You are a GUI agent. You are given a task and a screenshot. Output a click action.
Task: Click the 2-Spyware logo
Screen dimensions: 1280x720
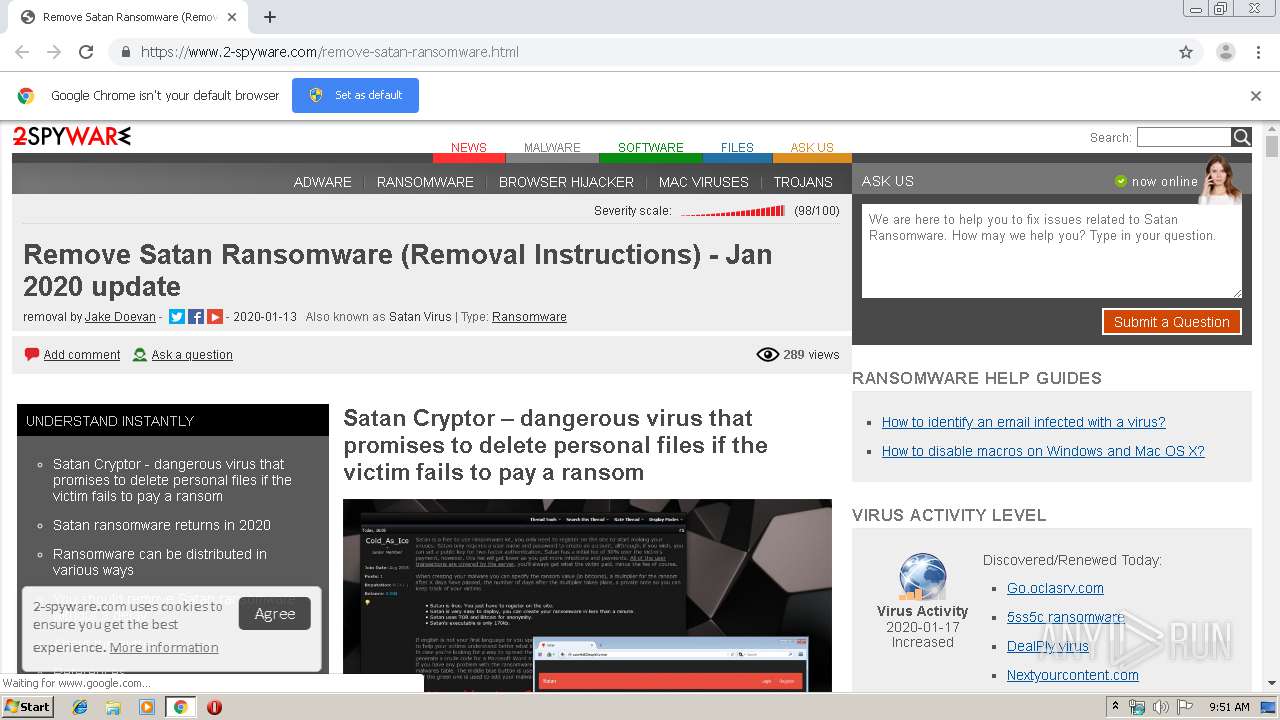71,137
